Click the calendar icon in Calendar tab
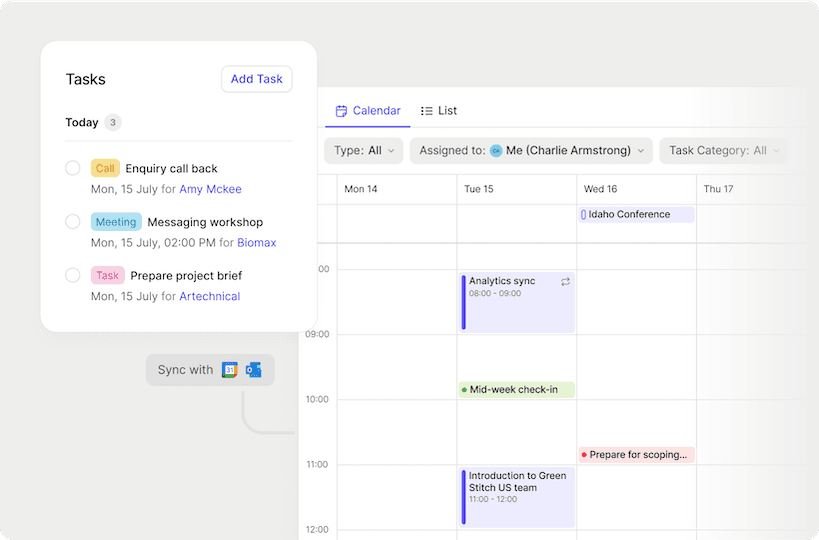The image size is (819, 540). click(x=341, y=111)
